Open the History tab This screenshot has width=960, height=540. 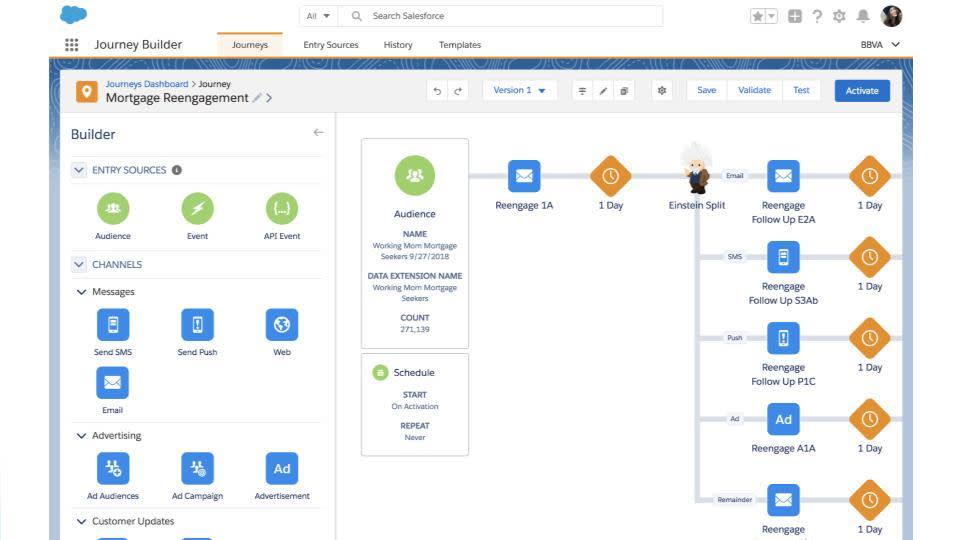tap(398, 45)
